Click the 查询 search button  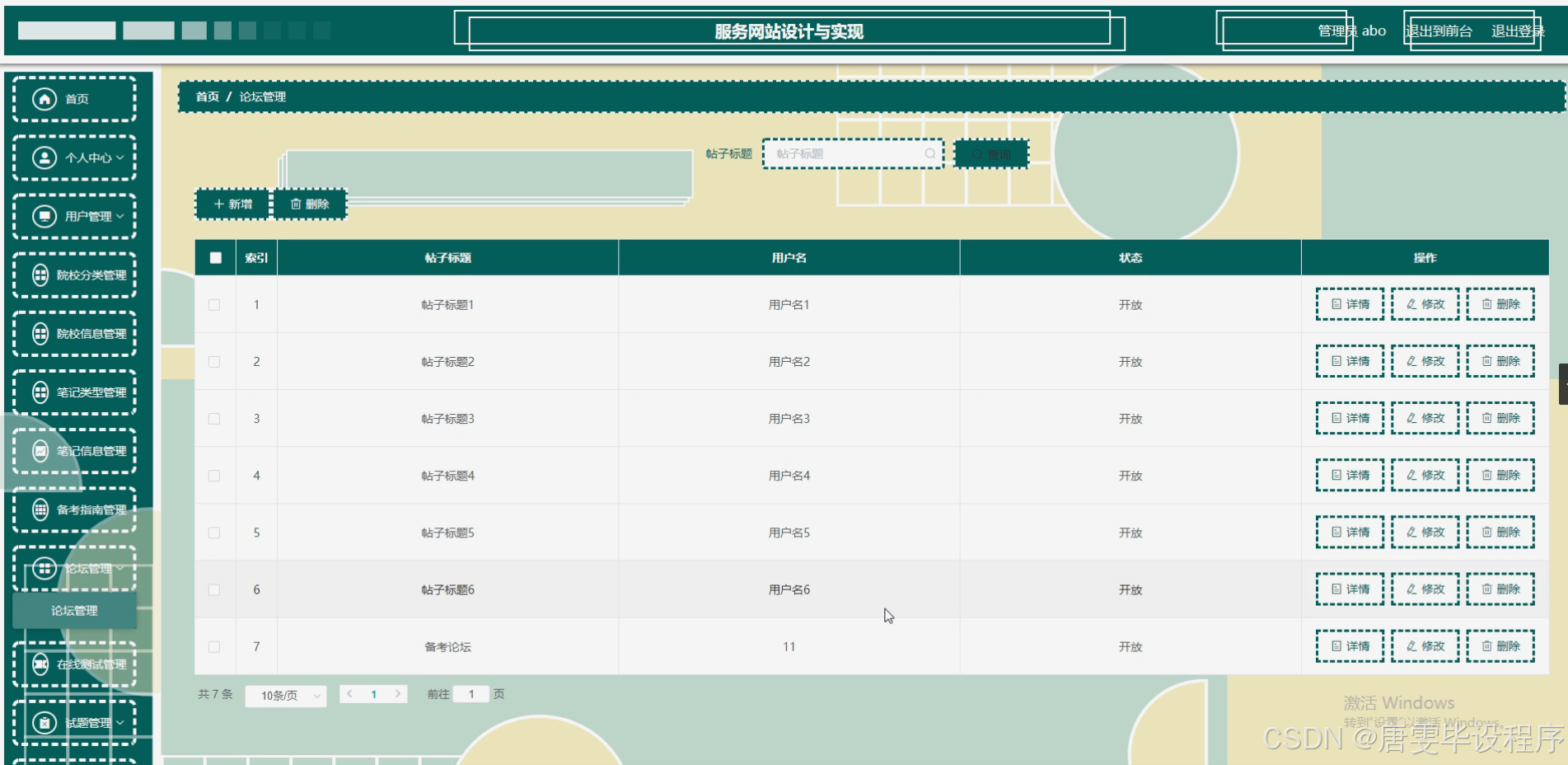(991, 154)
